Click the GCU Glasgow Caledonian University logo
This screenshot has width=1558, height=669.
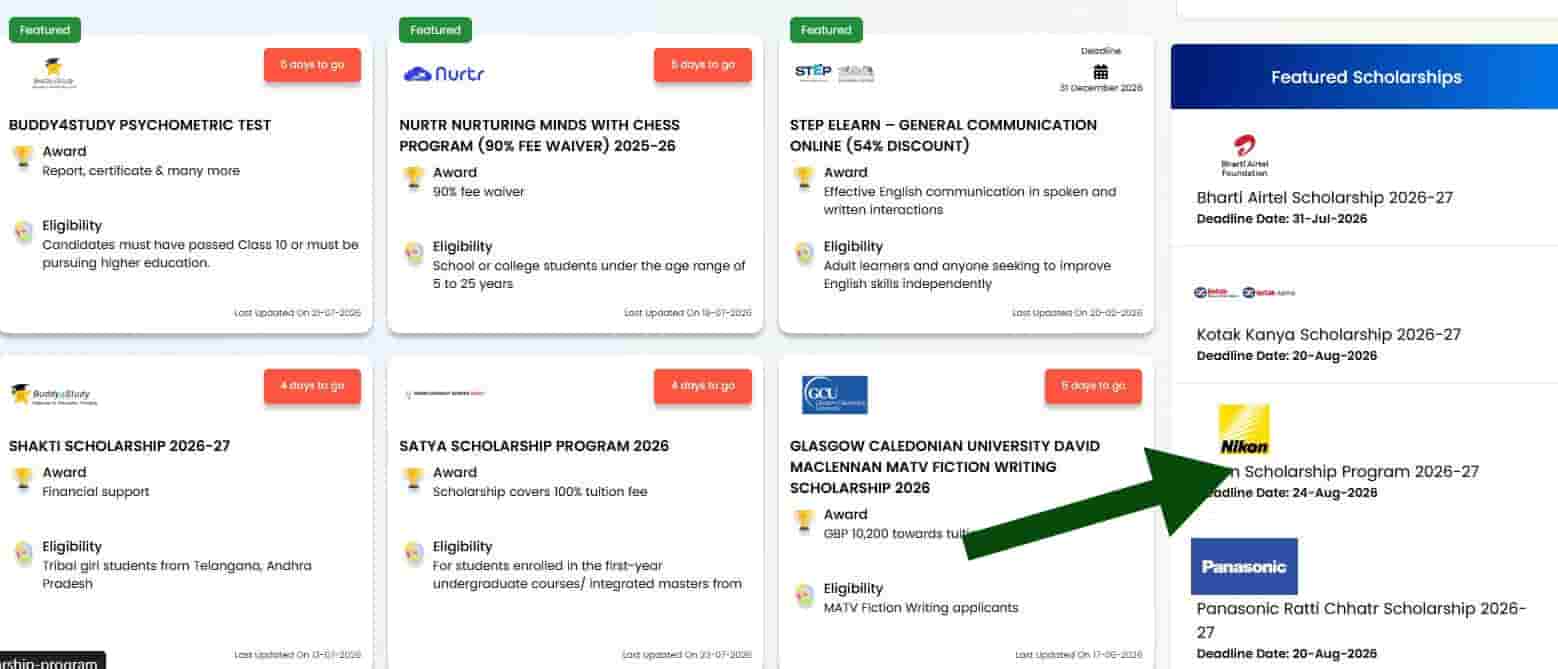point(835,395)
